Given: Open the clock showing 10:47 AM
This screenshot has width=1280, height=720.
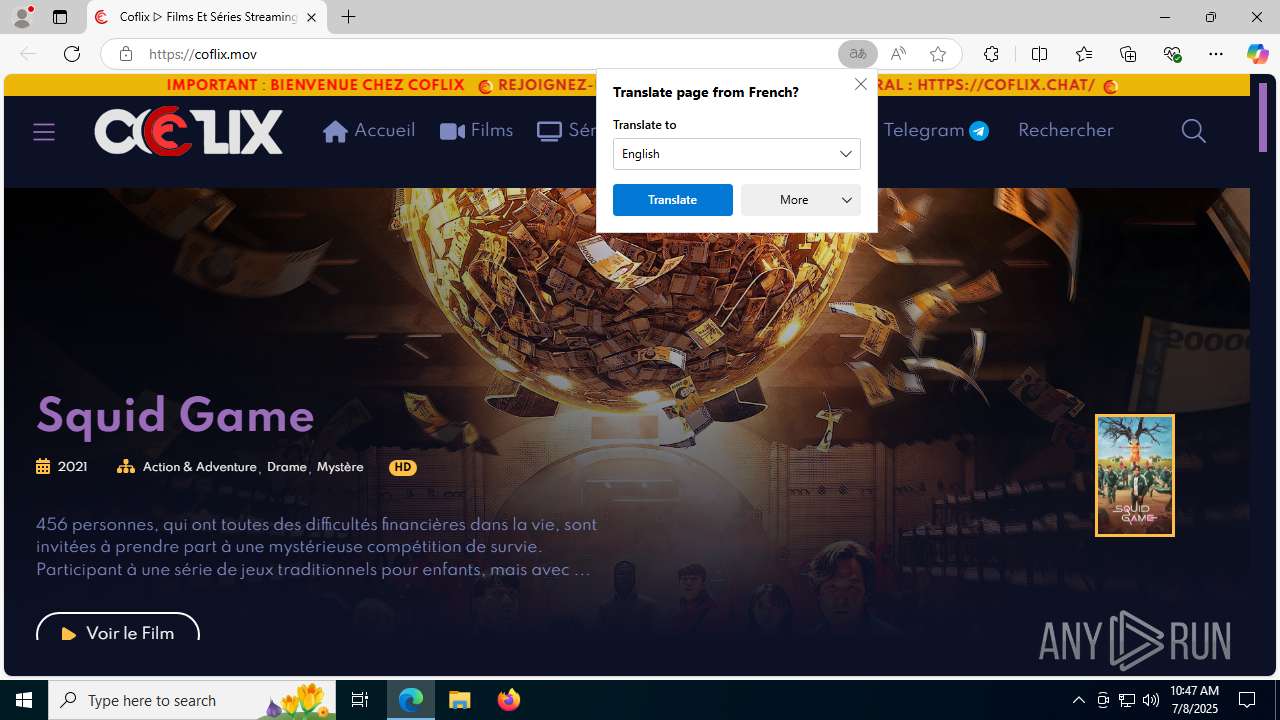Looking at the screenshot, I should [1194, 700].
